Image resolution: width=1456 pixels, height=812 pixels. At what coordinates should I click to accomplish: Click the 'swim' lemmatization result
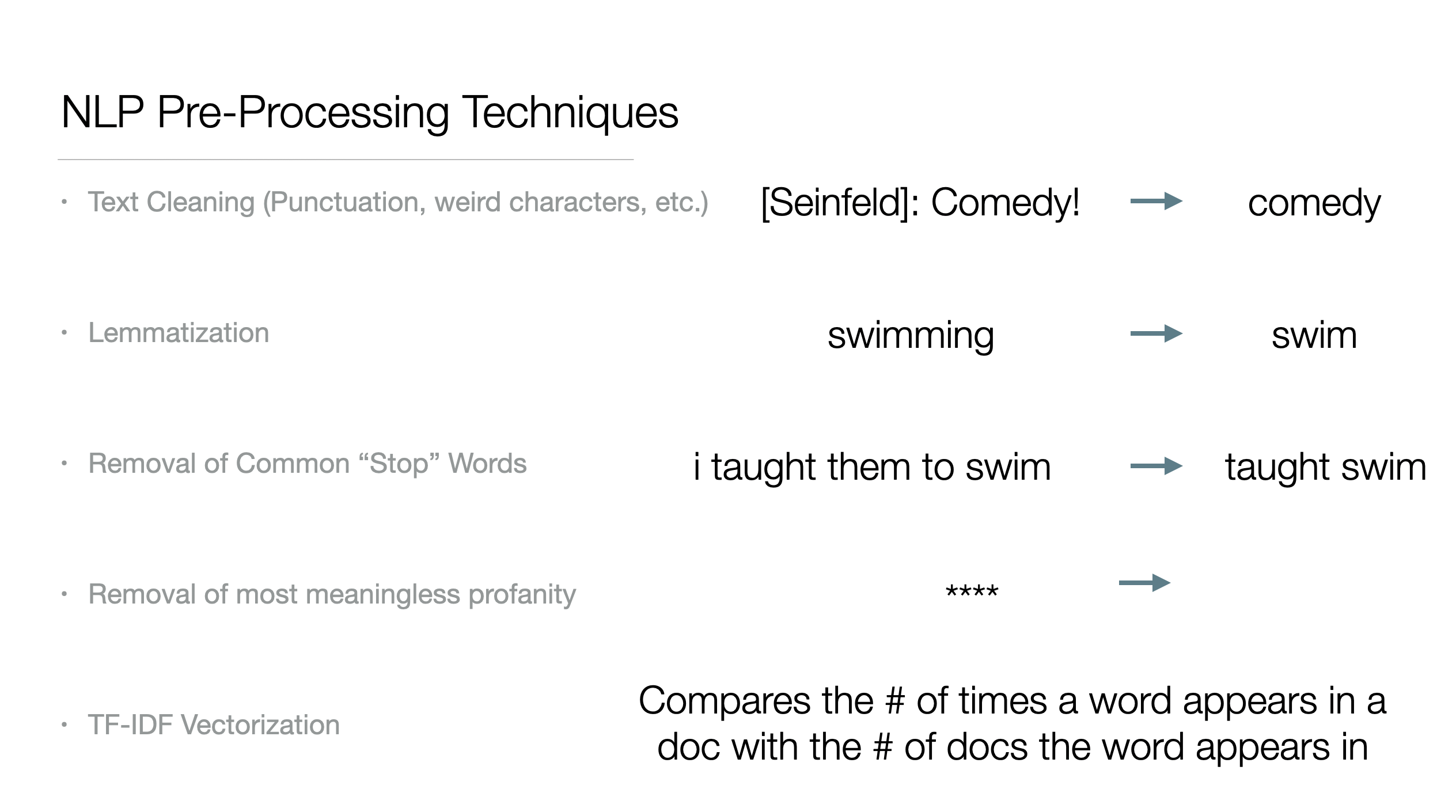pos(1314,335)
